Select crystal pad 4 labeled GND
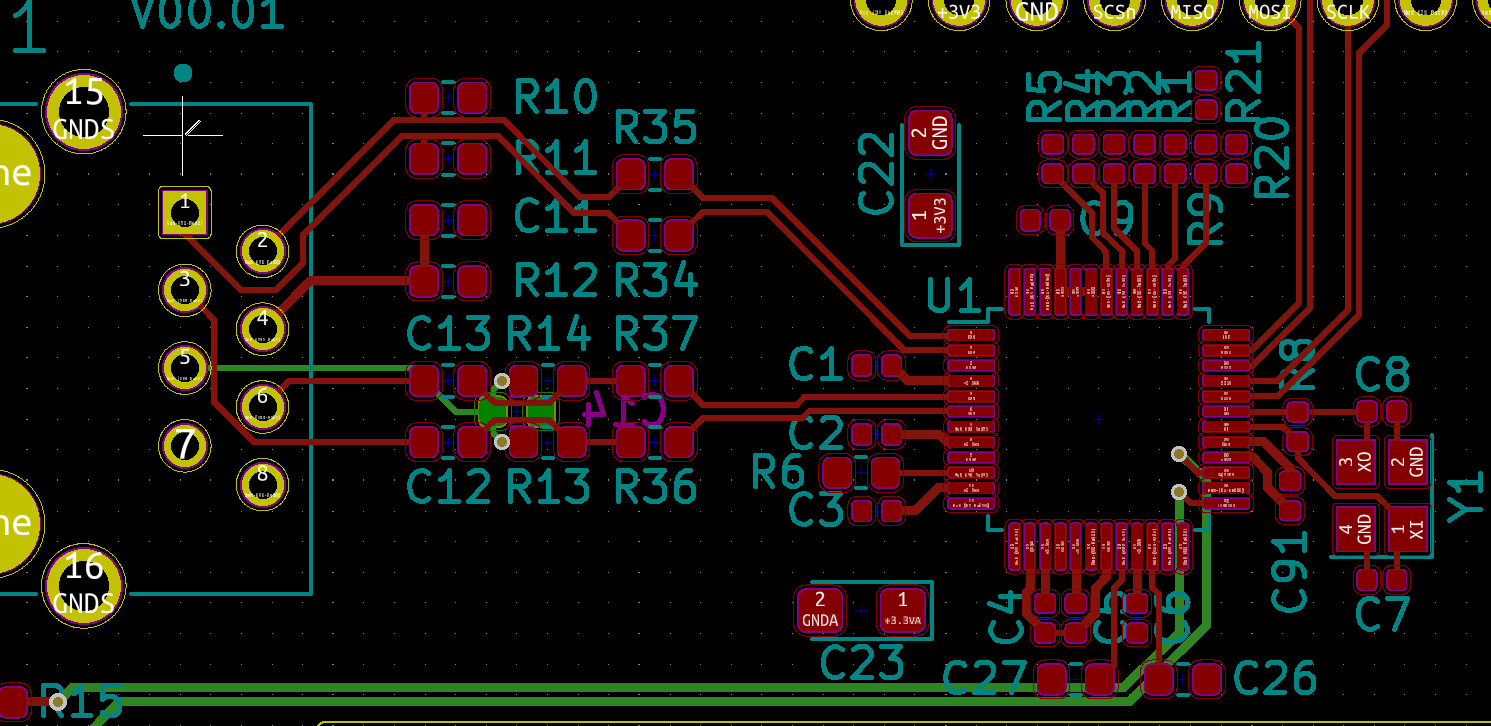 [x=1357, y=530]
